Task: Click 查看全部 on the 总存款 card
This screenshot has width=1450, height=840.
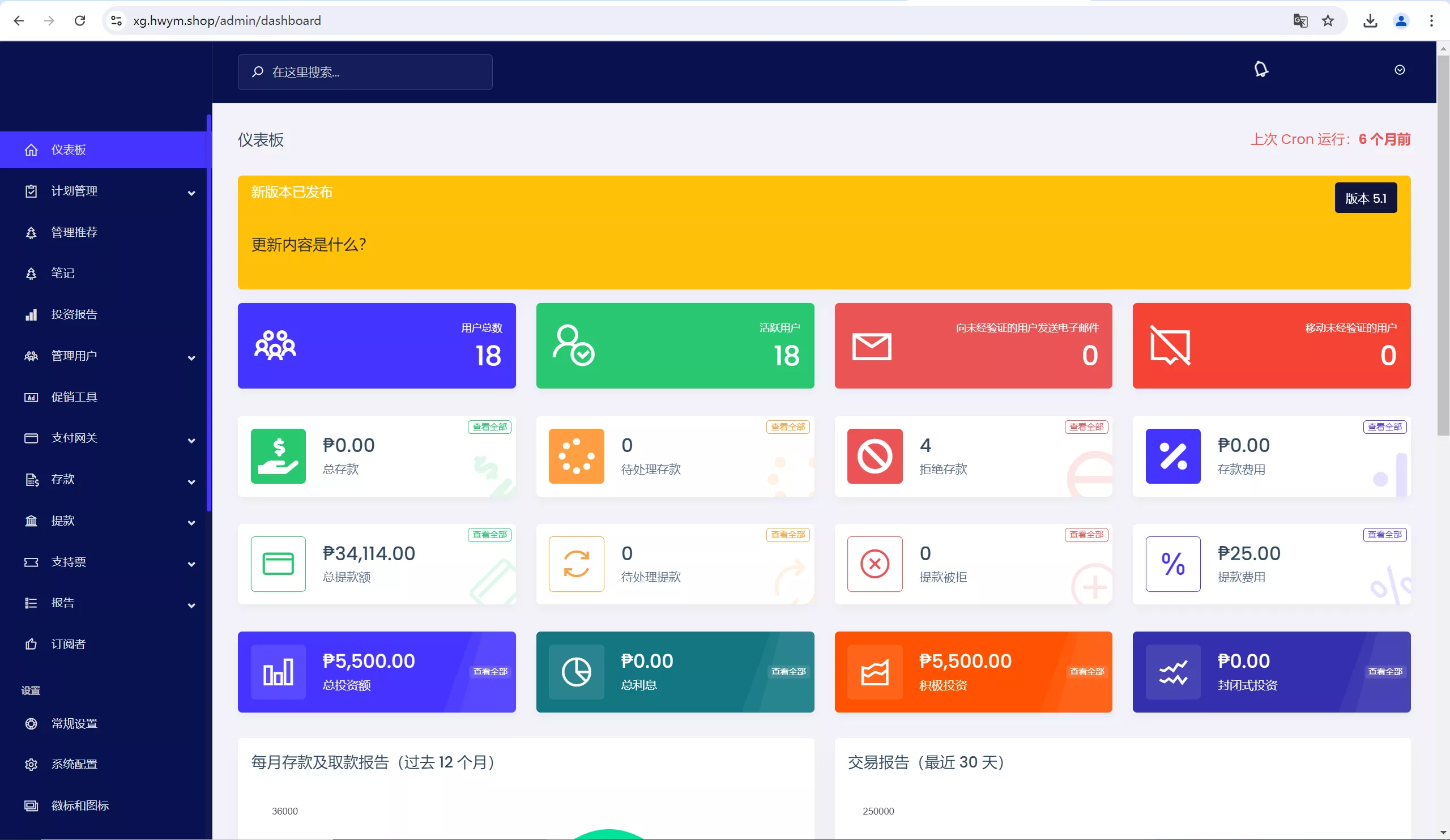Action: (490, 427)
